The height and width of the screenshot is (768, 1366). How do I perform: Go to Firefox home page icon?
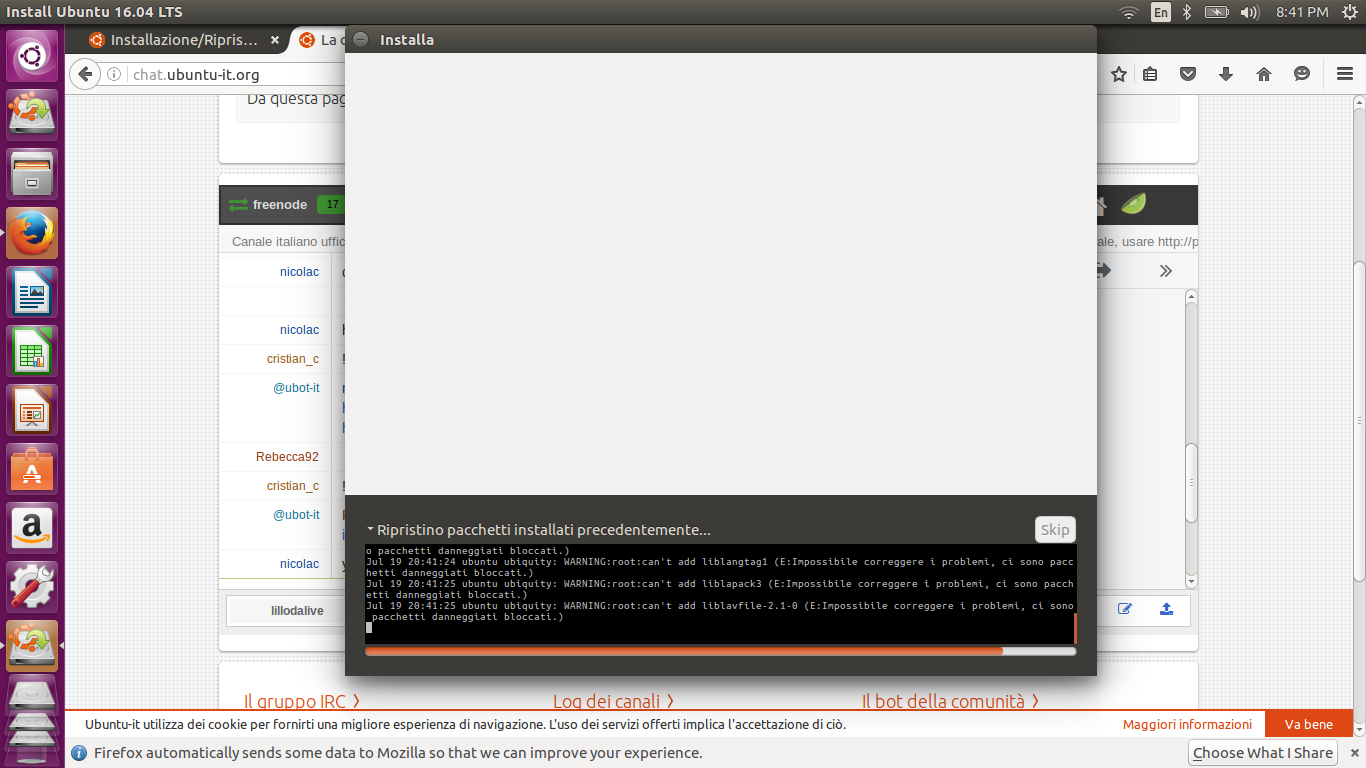point(1264,74)
